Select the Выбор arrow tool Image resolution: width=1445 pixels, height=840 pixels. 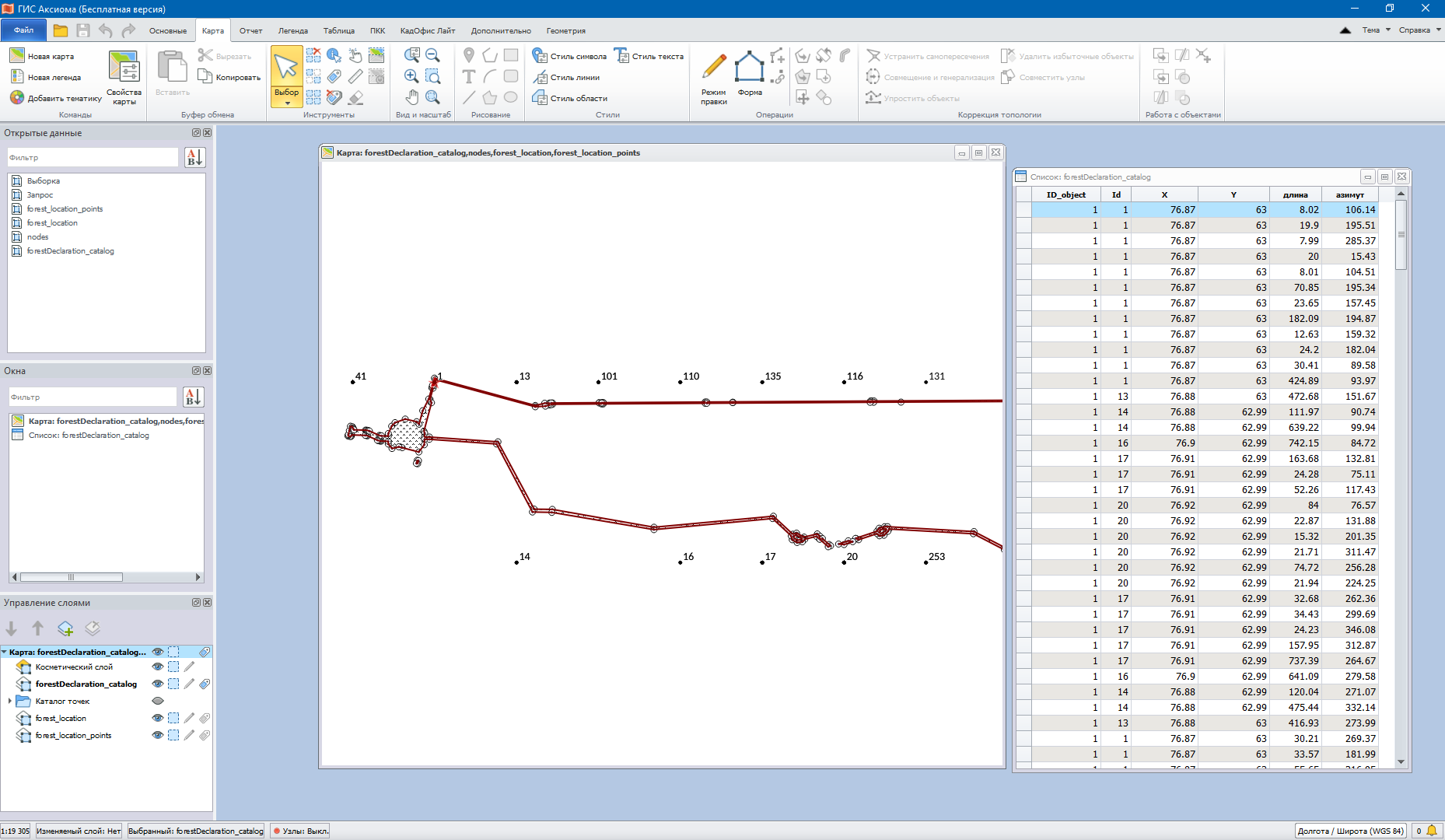click(x=286, y=68)
